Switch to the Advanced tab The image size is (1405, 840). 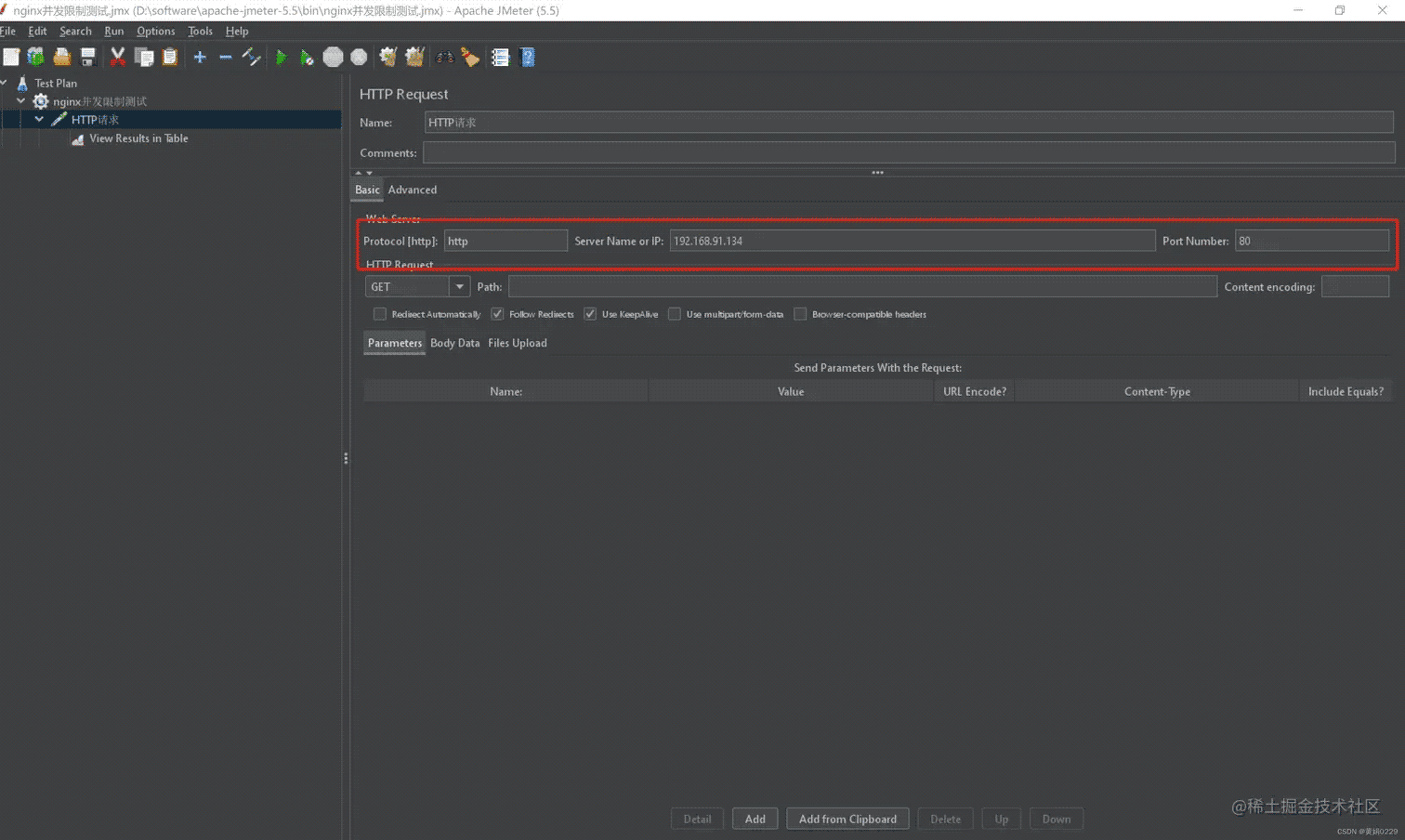tap(412, 190)
